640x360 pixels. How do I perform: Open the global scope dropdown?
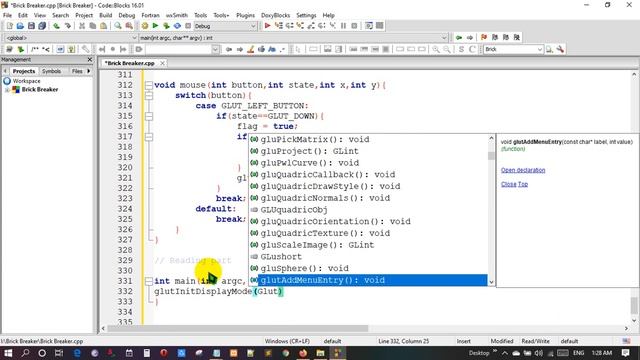(134, 38)
